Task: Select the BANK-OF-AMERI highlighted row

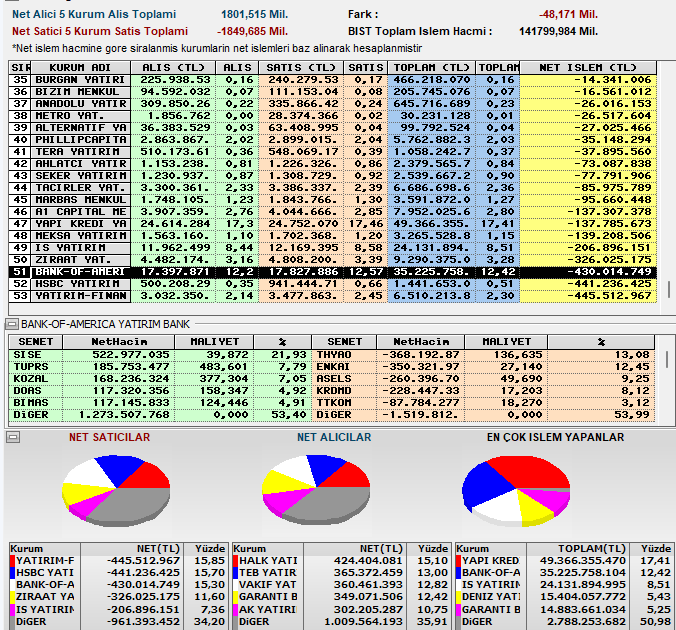Action: tap(332, 272)
